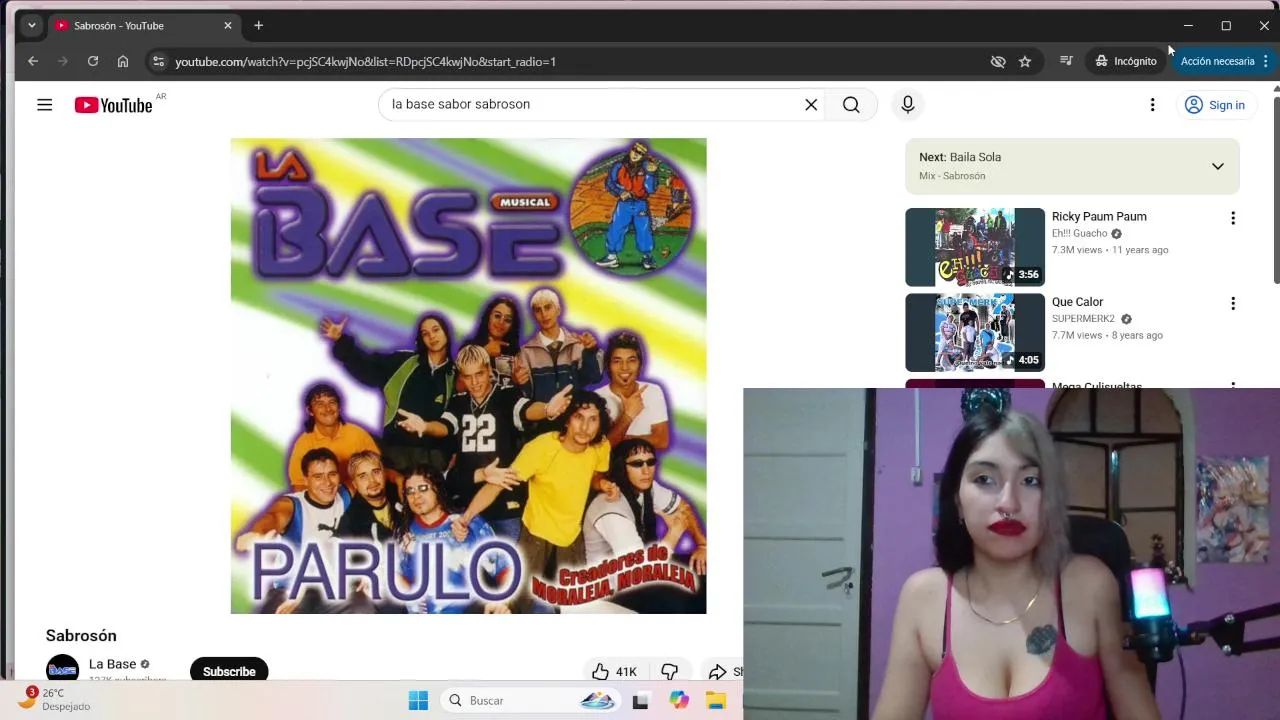Image resolution: width=1280 pixels, height=720 pixels.
Task: Open the YouTube guide hamburger menu
Action: (44, 104)
